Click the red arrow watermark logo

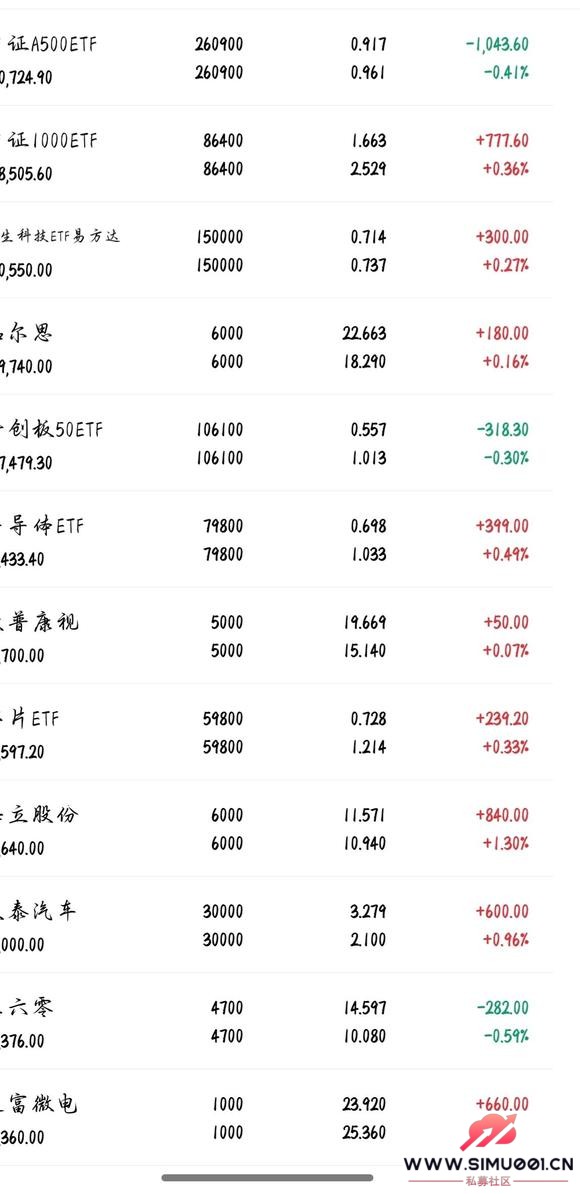click(488, 1132)
